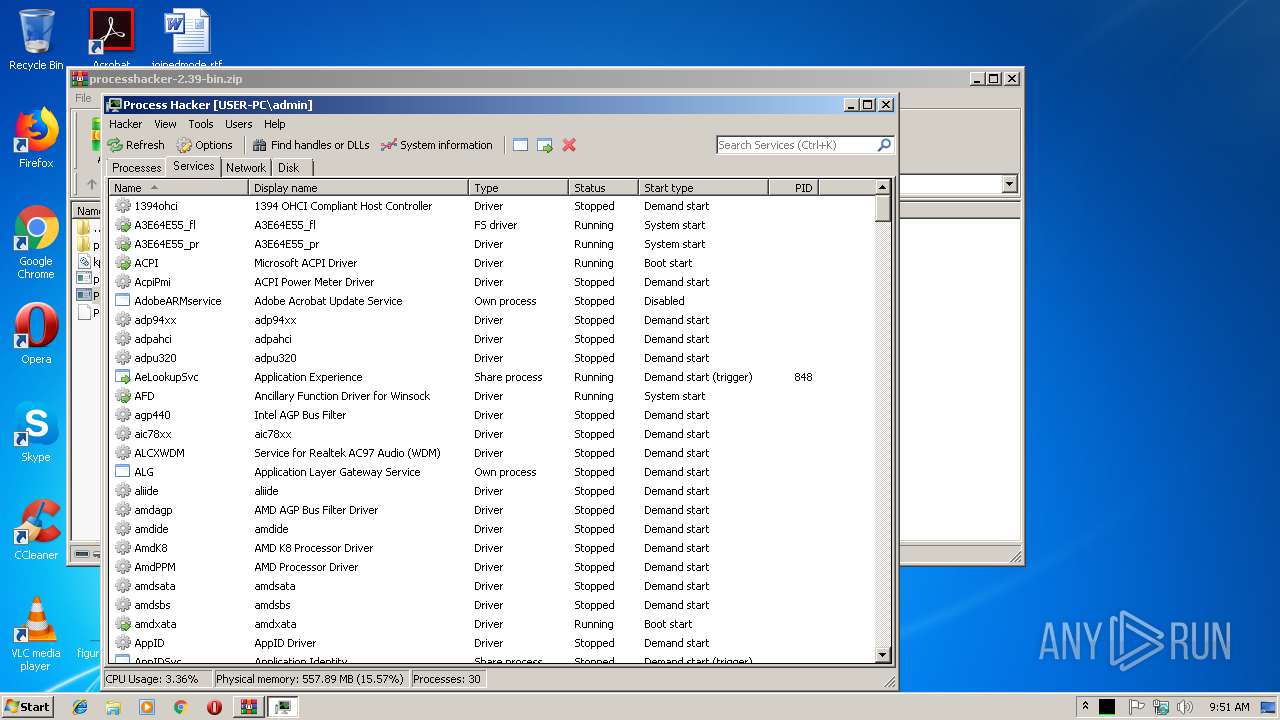Open the address dropdown in the WinRAR window

[x=1009, y=184]
